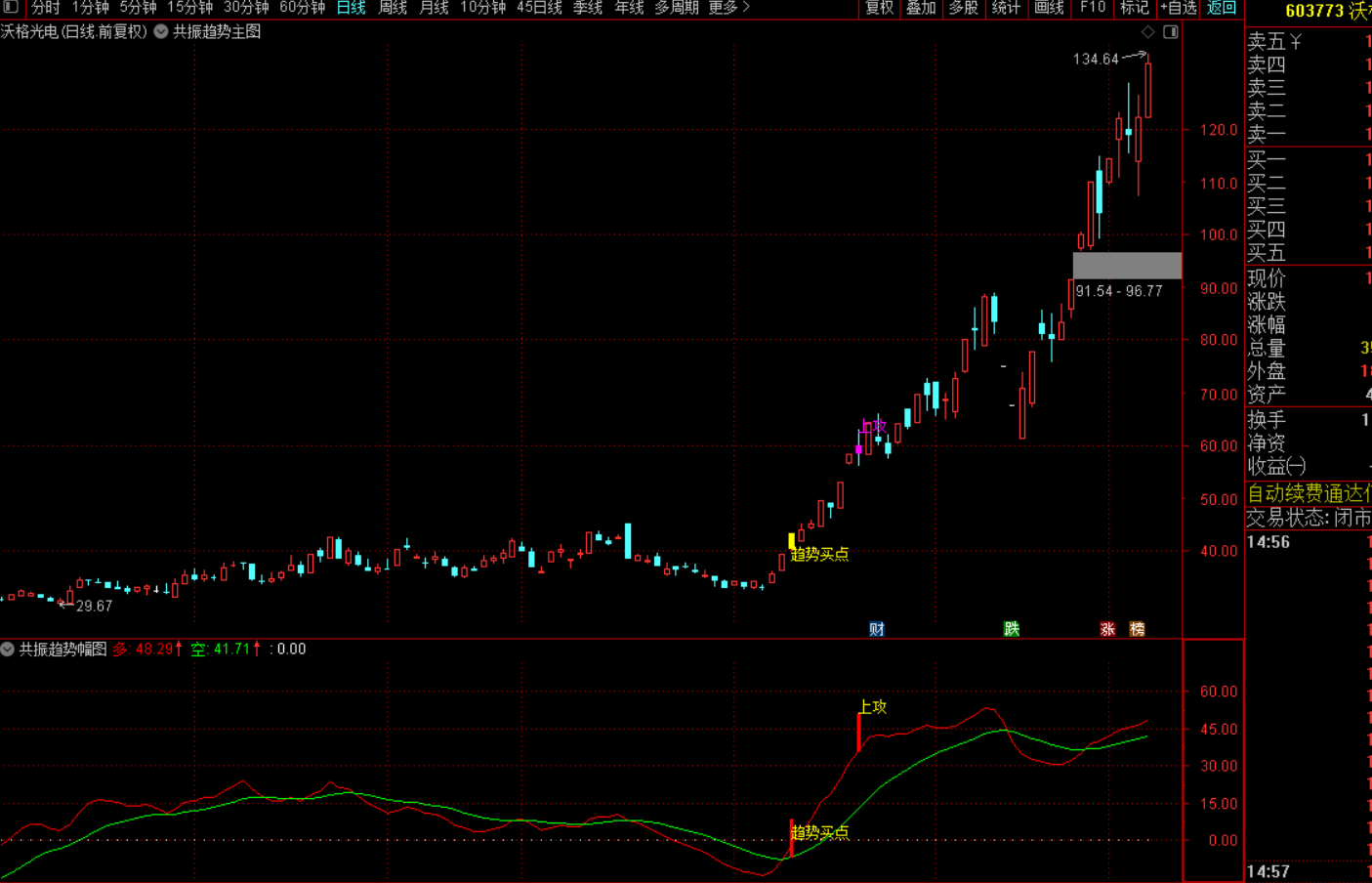
Task: Switch to 周线 weekly period tab
Action: point(393,8)
